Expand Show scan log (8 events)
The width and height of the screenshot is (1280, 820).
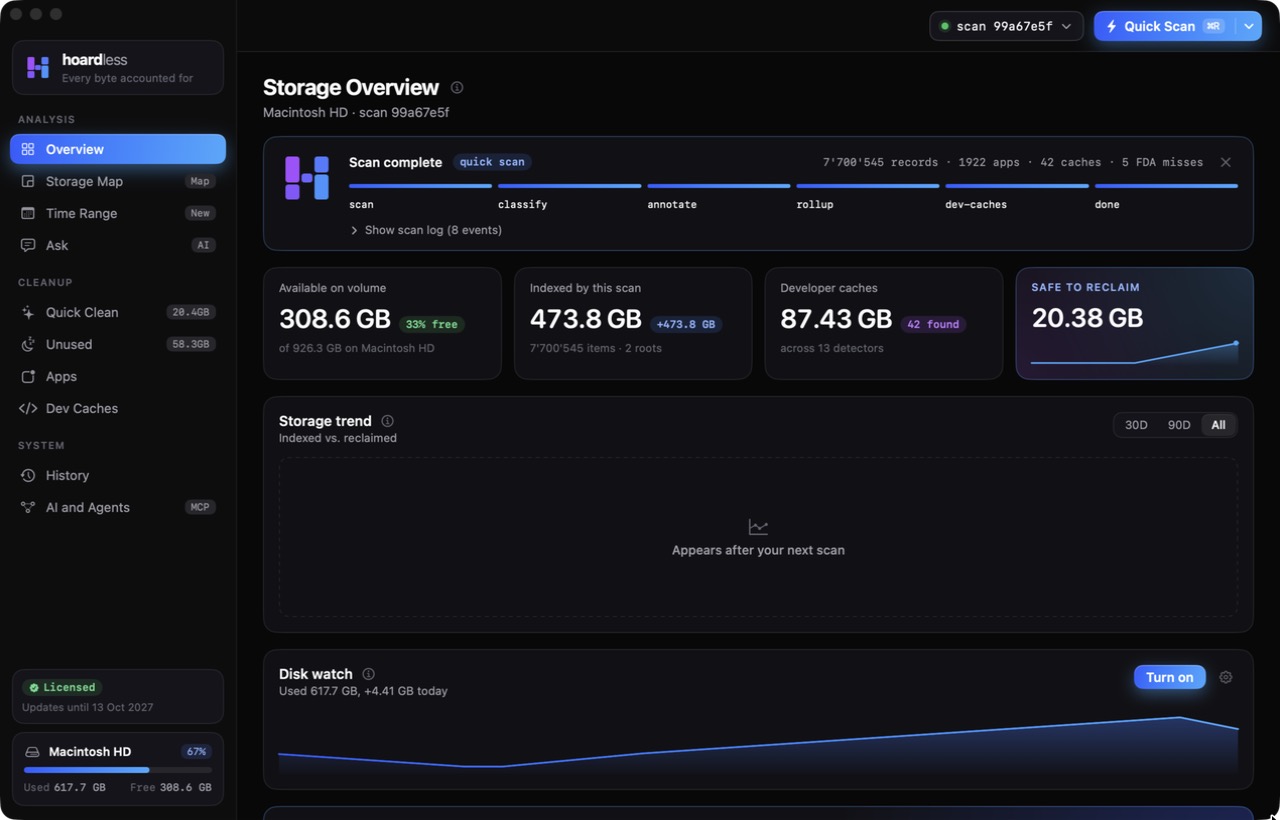[426, 230]
